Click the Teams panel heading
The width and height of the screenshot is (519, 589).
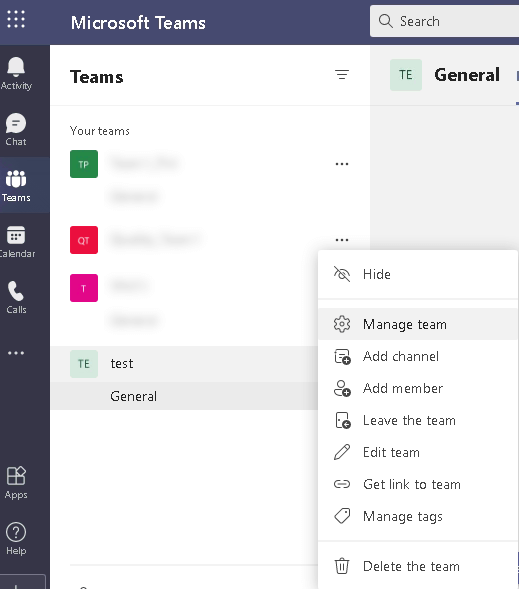pyautogui.click(x=97, y=77)
